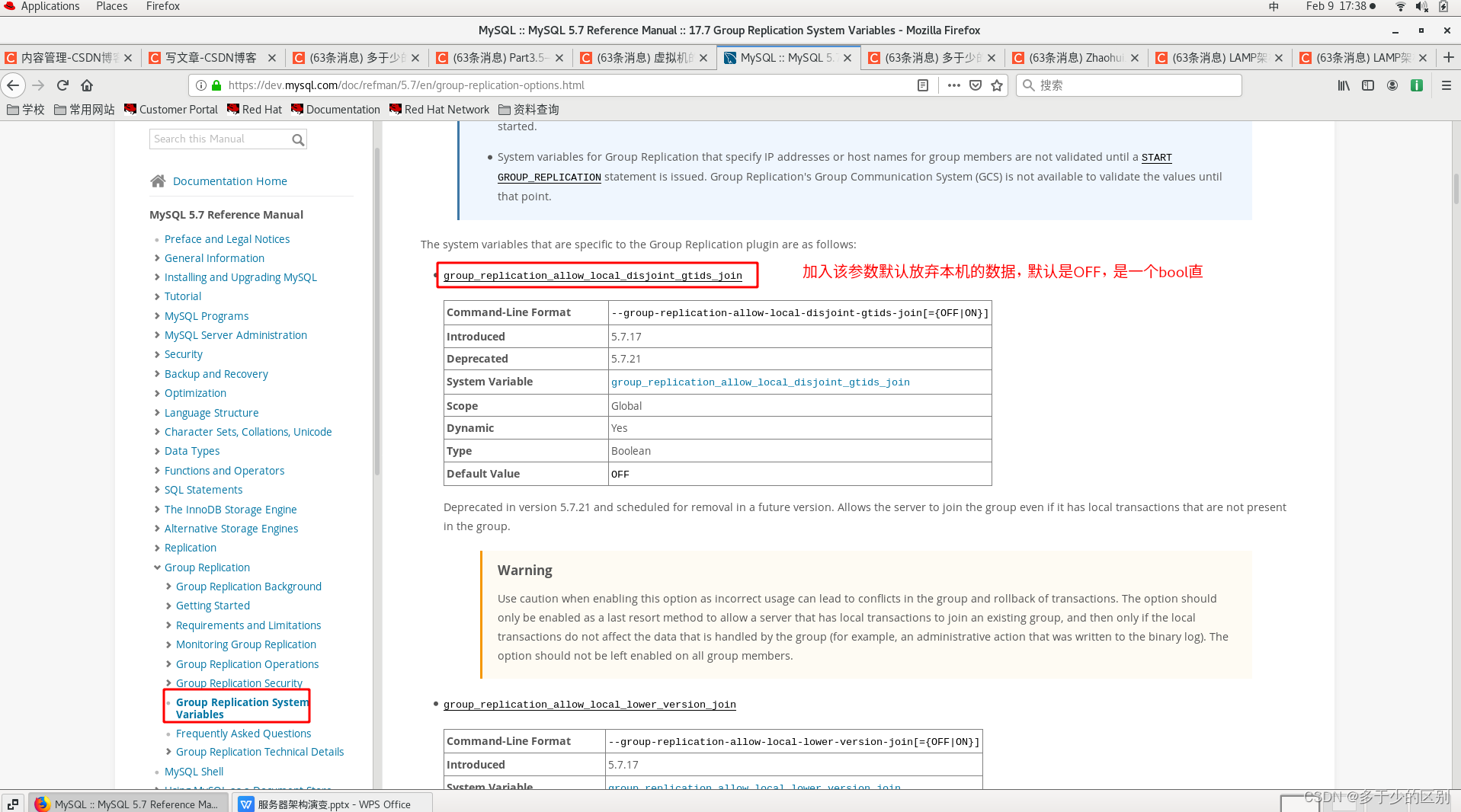Open the Firefox hamburger menu
This screenshot has width=1461, height=812.
[1446, 85]
